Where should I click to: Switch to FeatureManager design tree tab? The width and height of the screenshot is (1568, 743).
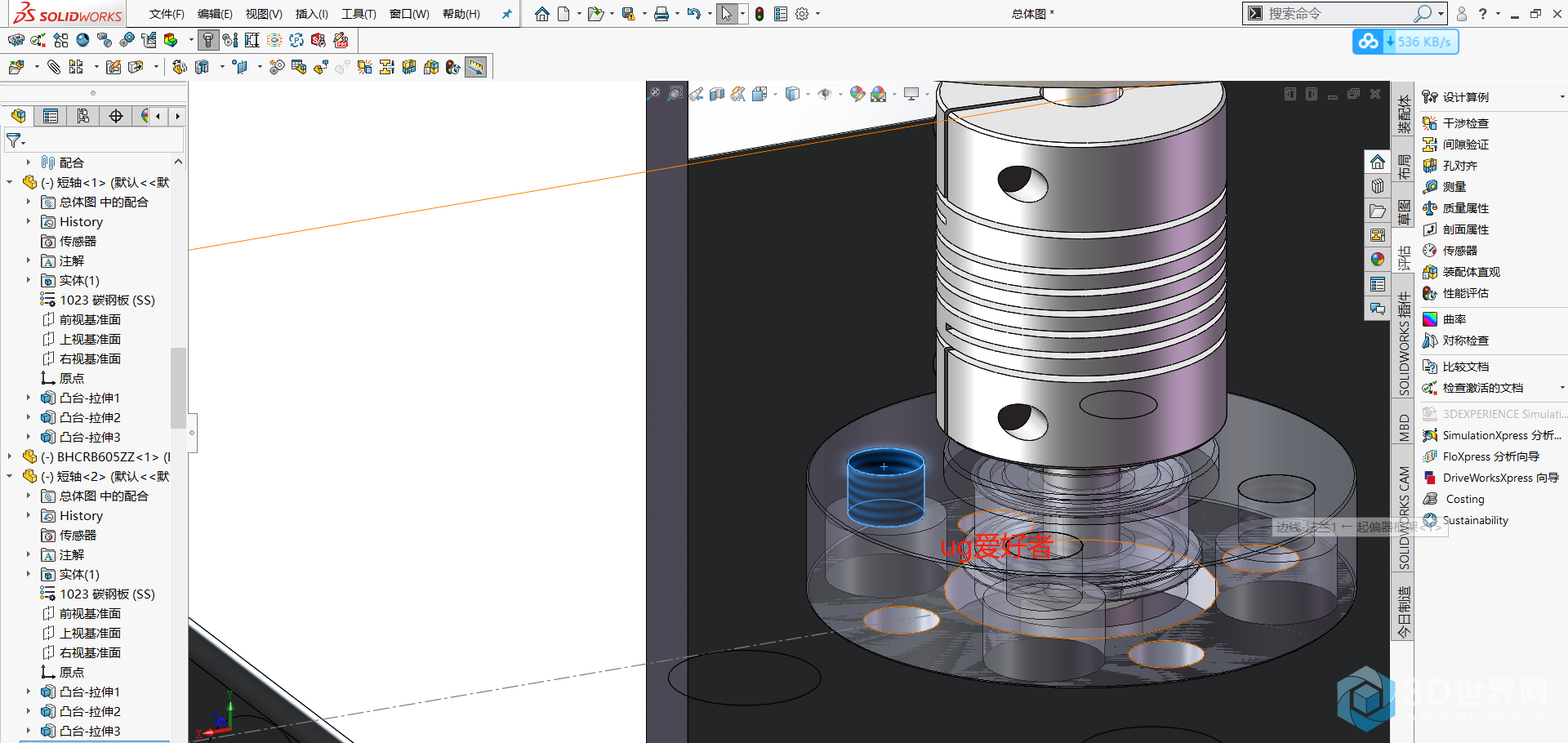pyautogui.click(x=19, y=116)
